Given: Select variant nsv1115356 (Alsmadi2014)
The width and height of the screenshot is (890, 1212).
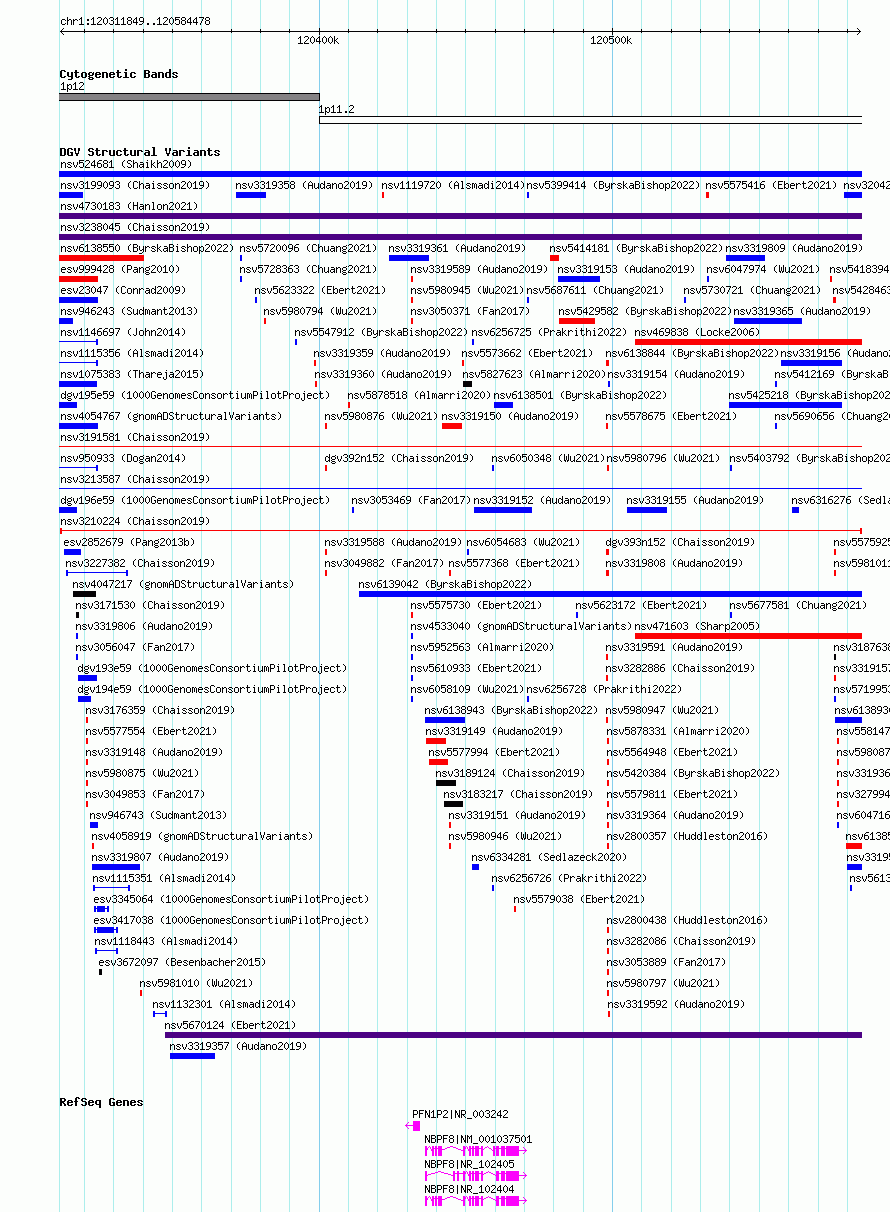Looking at the screenshot, I should (132, 353).
